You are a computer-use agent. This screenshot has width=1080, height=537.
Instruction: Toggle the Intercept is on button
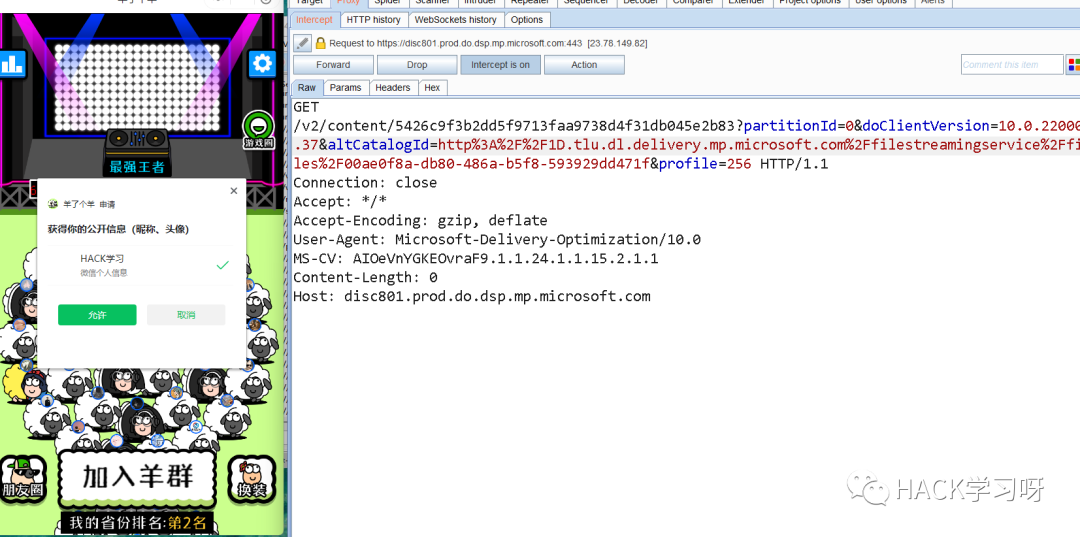(500, 65)
